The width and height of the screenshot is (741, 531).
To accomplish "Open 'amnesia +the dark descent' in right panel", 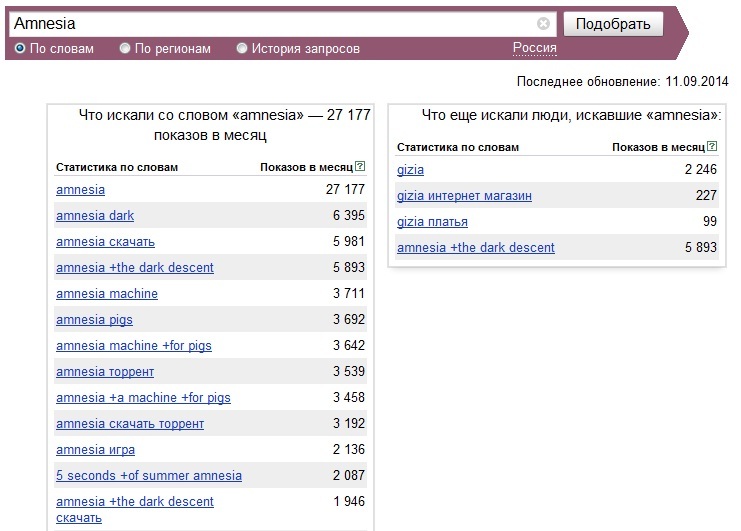I will click(x=475, y=248).
